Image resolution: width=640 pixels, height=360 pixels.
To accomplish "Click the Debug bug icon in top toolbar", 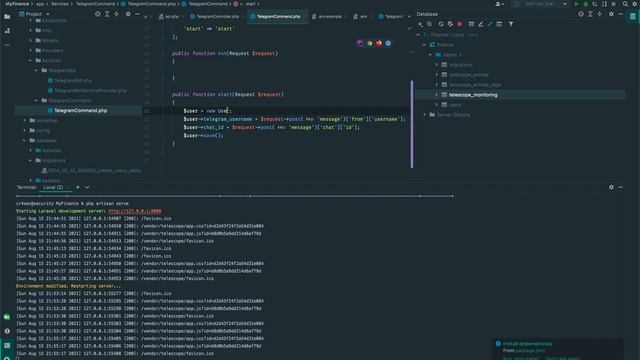I will (x=586, y=4).
